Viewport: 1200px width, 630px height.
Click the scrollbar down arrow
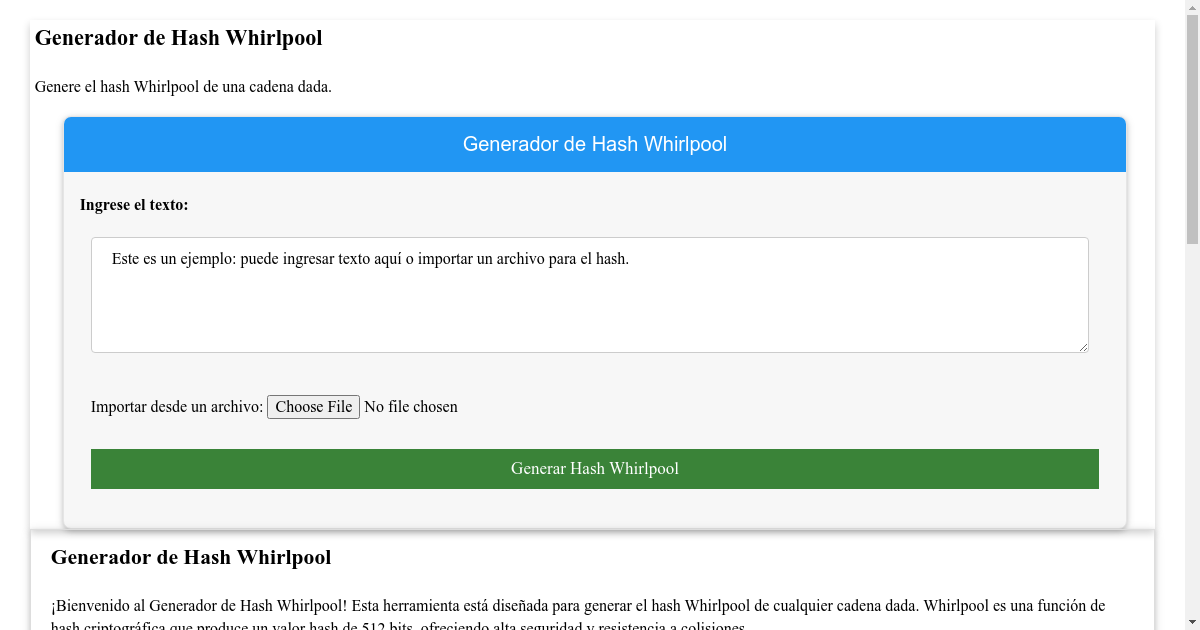point(1193,621)
